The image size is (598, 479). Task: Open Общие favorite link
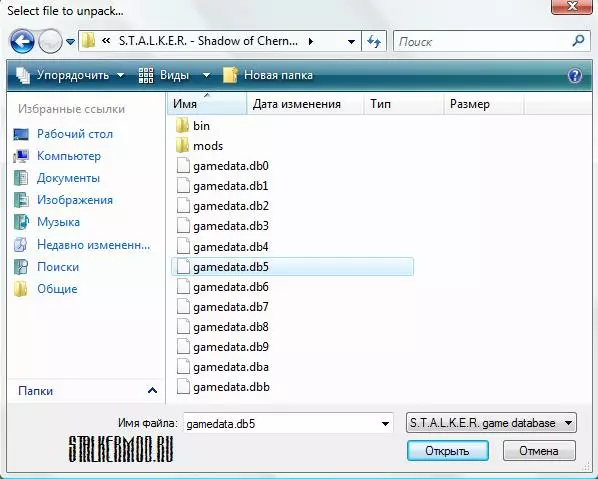tap(46, 289)
